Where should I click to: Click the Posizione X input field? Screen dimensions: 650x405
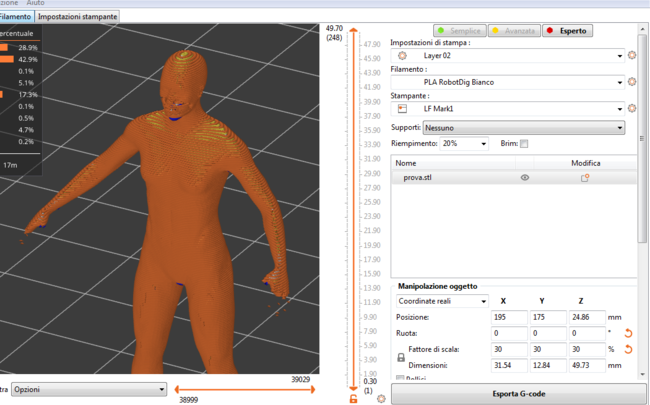(x=510, y=317)
